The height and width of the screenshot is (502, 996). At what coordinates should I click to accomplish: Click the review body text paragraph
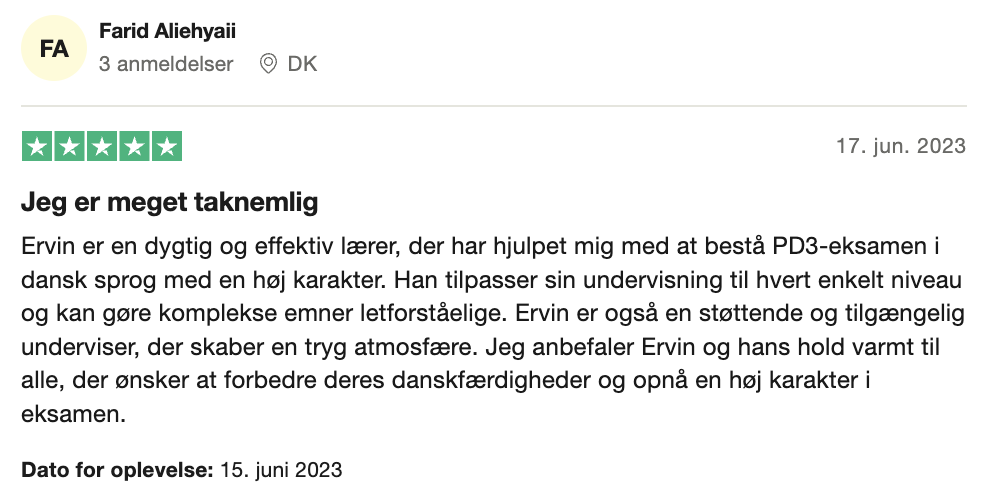(493, 330)
